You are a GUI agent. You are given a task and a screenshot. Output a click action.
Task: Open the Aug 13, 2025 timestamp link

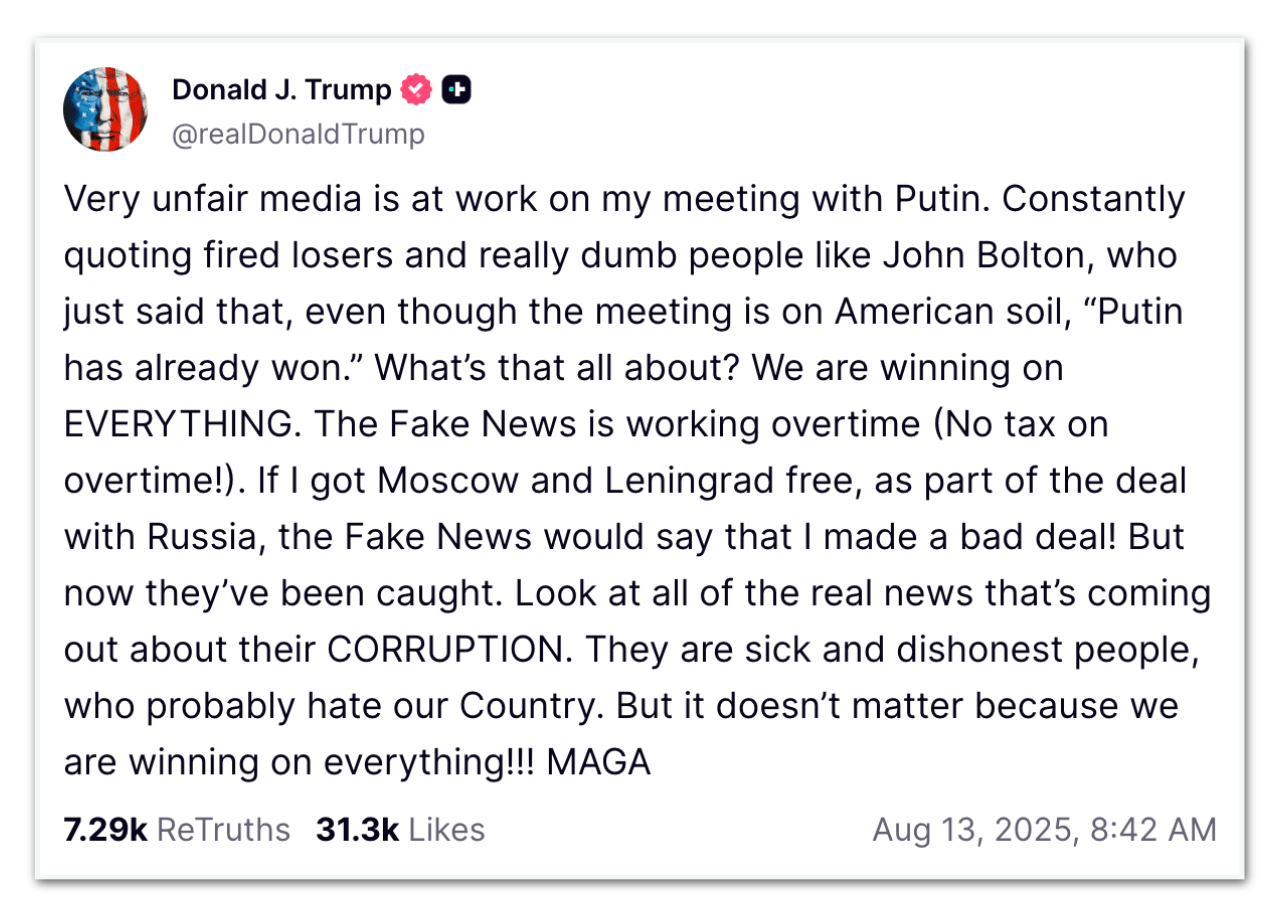[1044, 830]
